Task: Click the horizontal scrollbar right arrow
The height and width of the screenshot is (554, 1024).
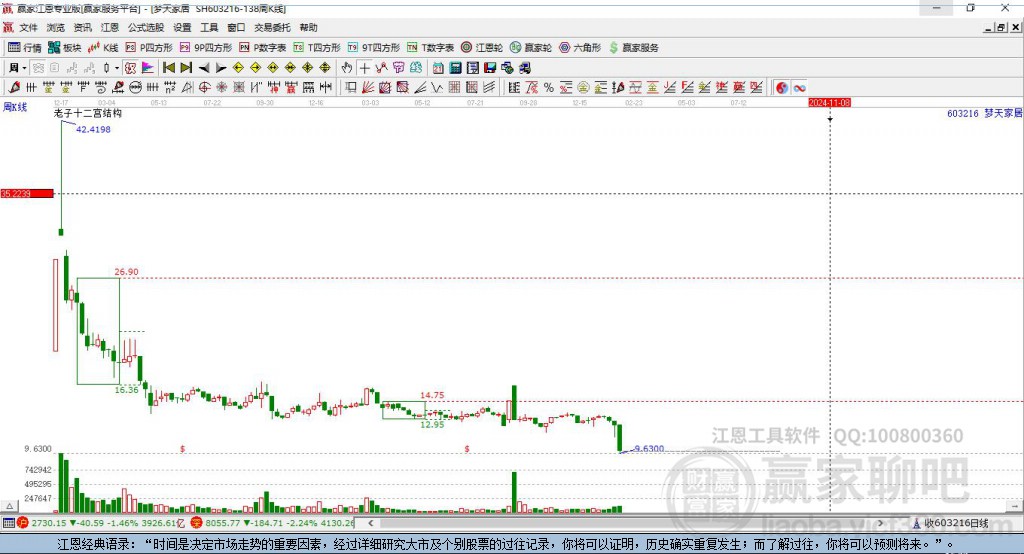Action: click(x=880, y=523)
